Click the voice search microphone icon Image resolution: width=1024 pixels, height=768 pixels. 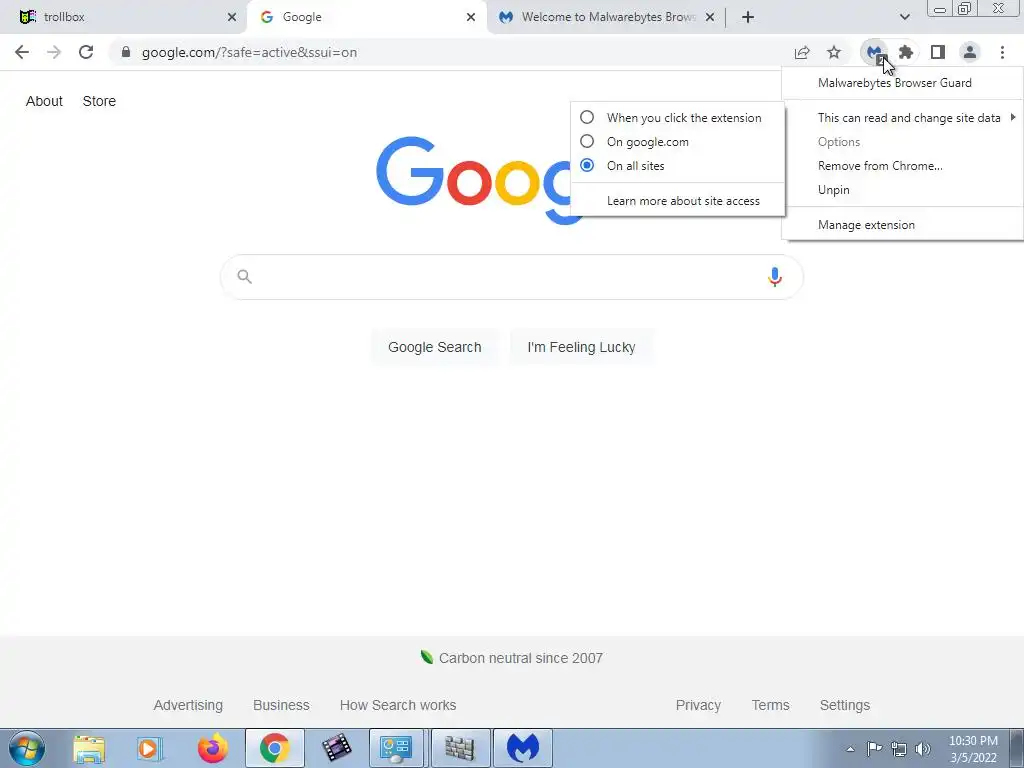click(x=775, y=277)
